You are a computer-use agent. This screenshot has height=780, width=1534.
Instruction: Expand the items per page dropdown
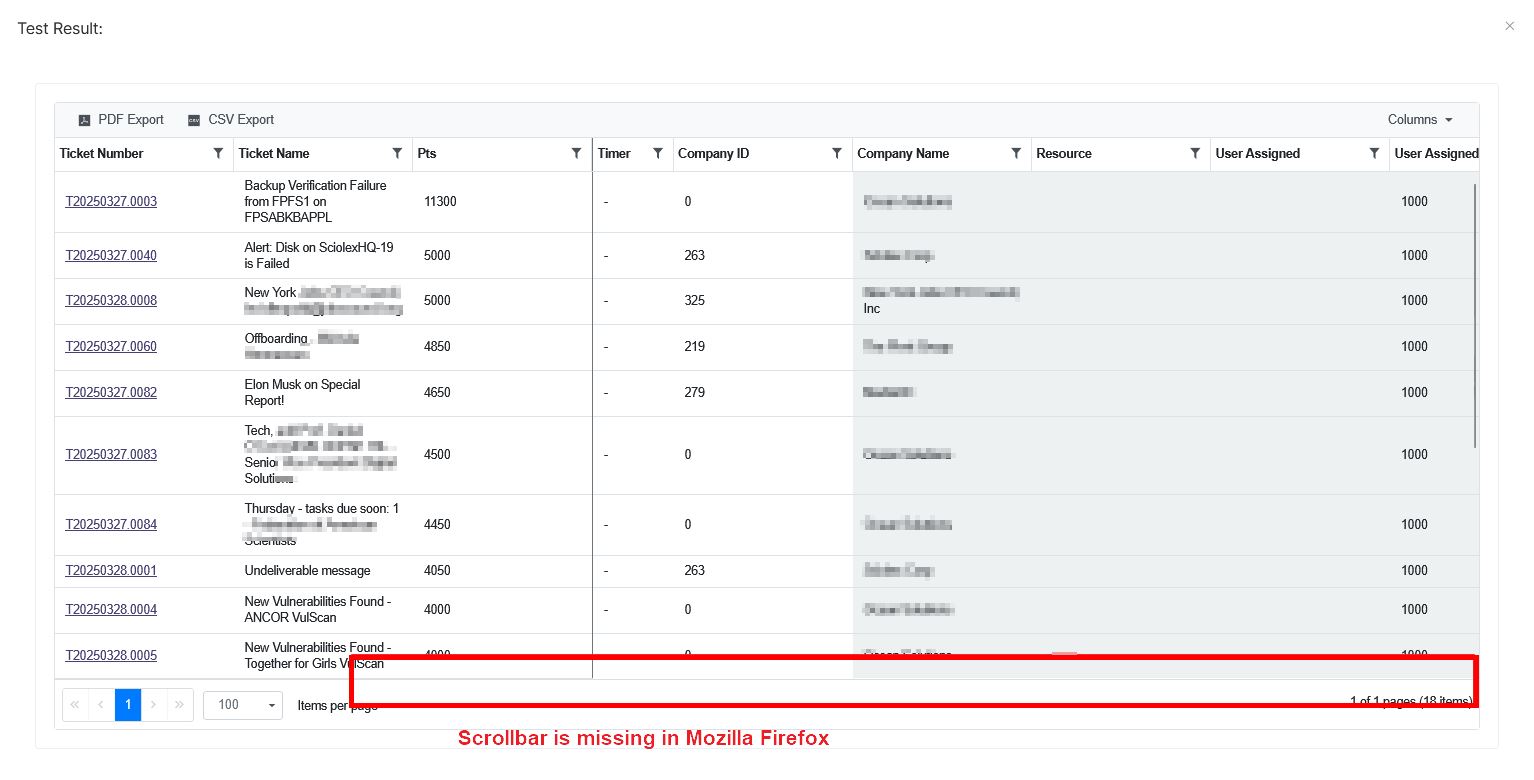(271, 705)
